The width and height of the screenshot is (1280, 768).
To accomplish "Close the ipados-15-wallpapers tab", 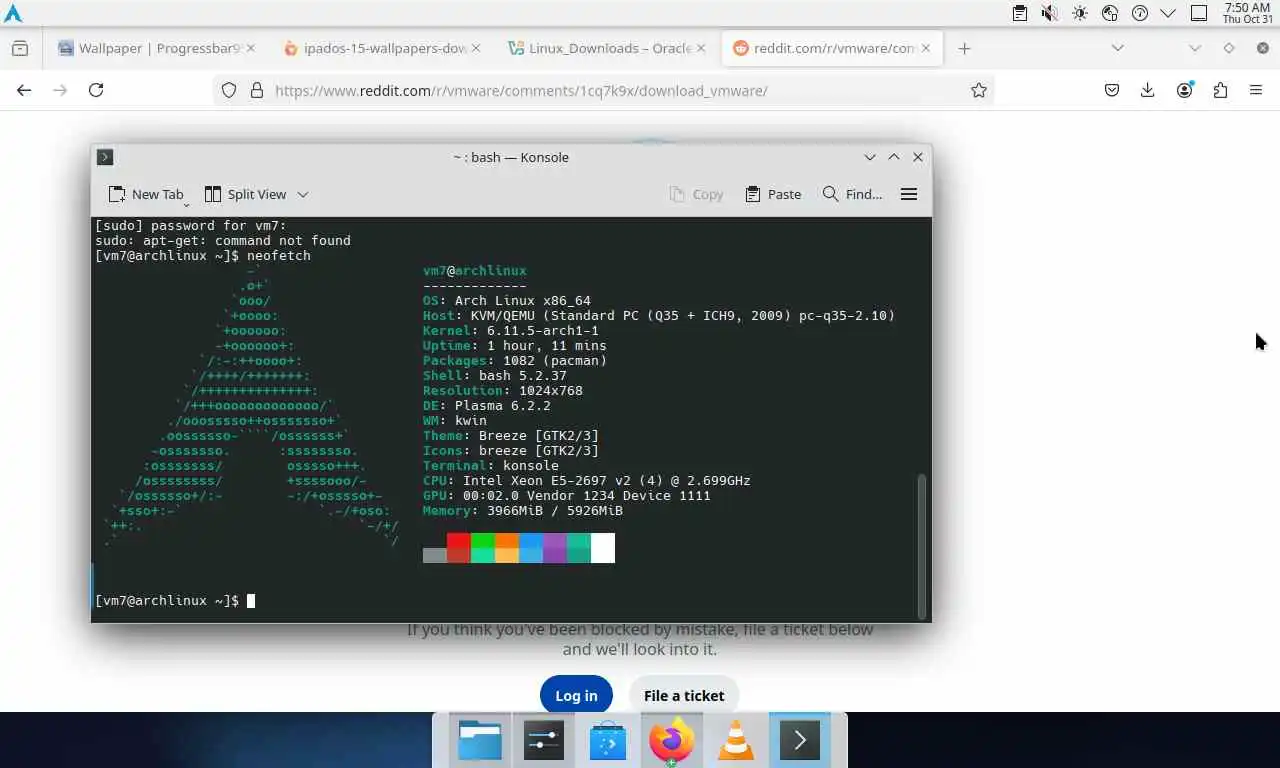I will (x=475, y=48).
